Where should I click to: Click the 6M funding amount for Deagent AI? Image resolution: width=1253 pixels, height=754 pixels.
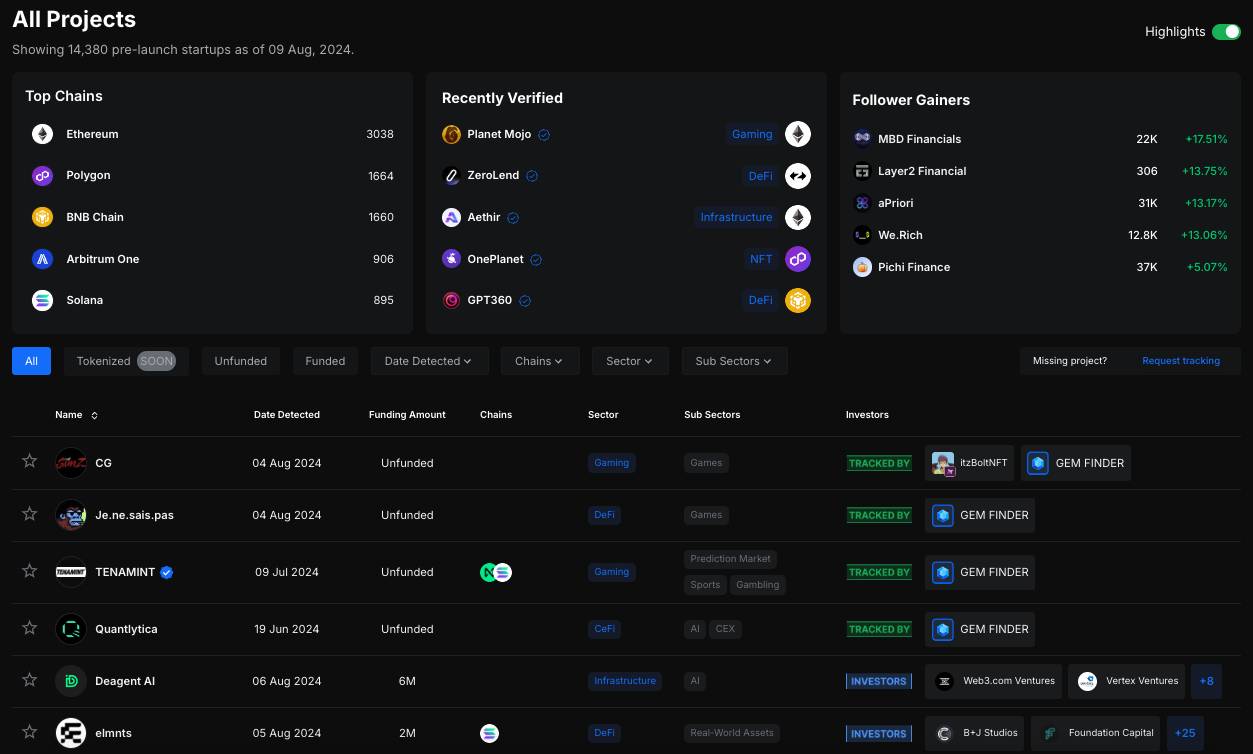click(407, 681)
